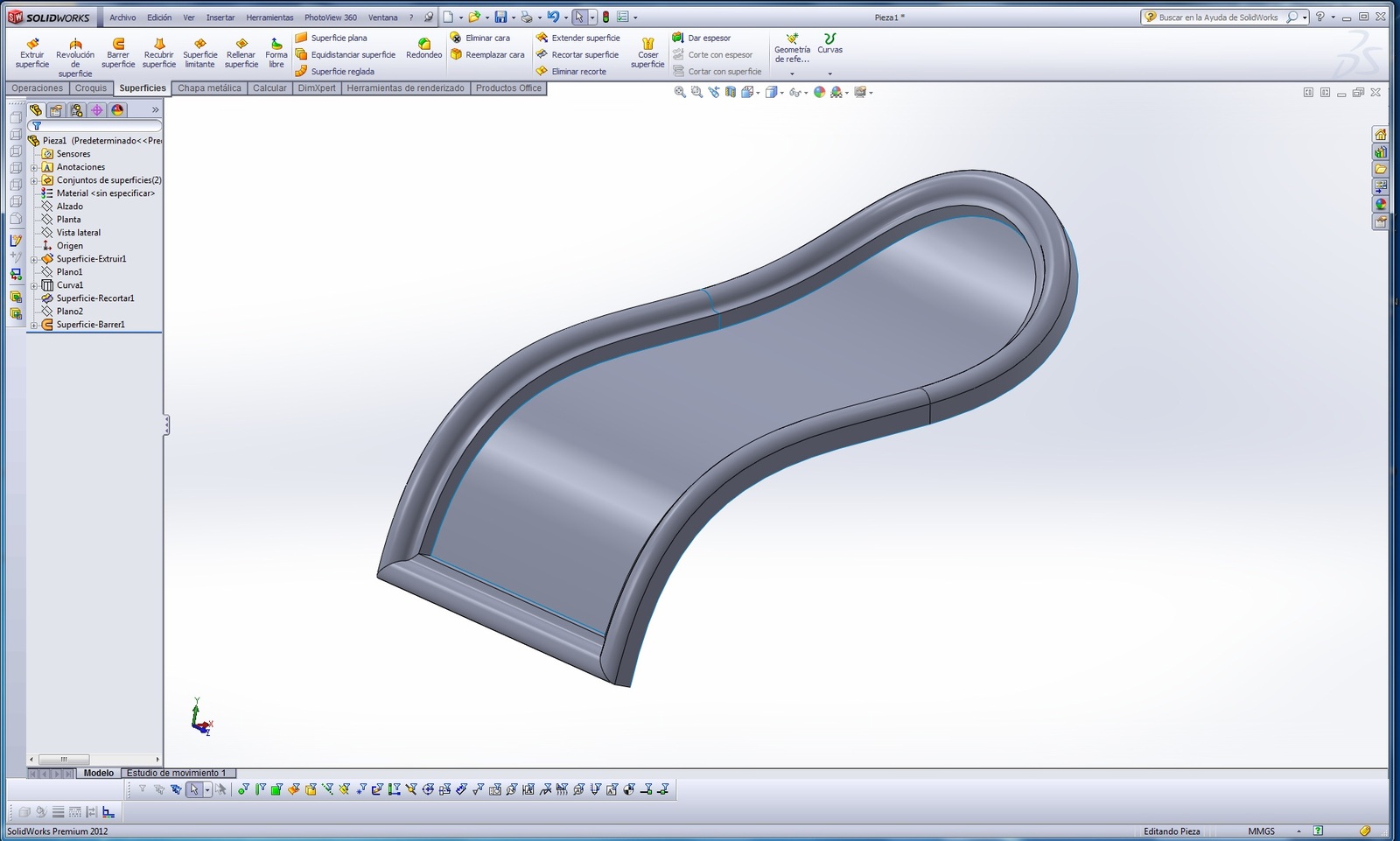Viewport: 1400px width, 841px height.
Task: Select the Reemplazar cara command
Action: (x=487, y=54)
